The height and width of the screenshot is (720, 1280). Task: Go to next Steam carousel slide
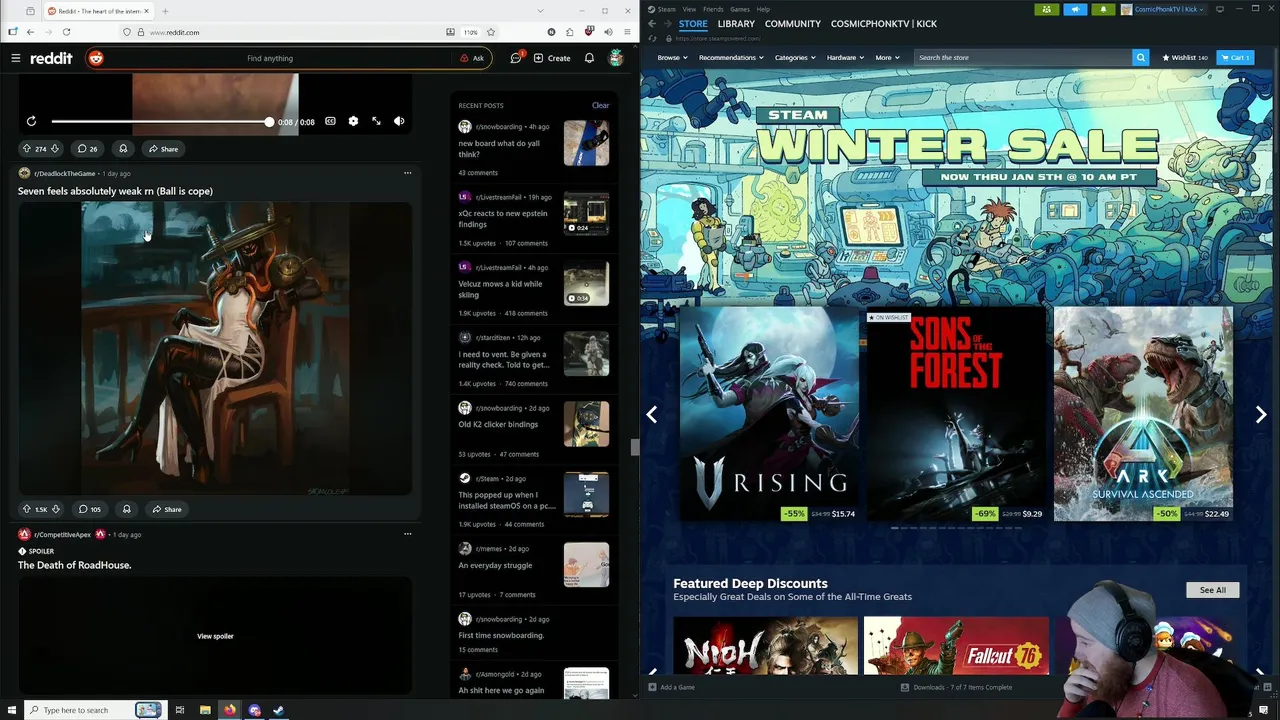click(1260, 414)
